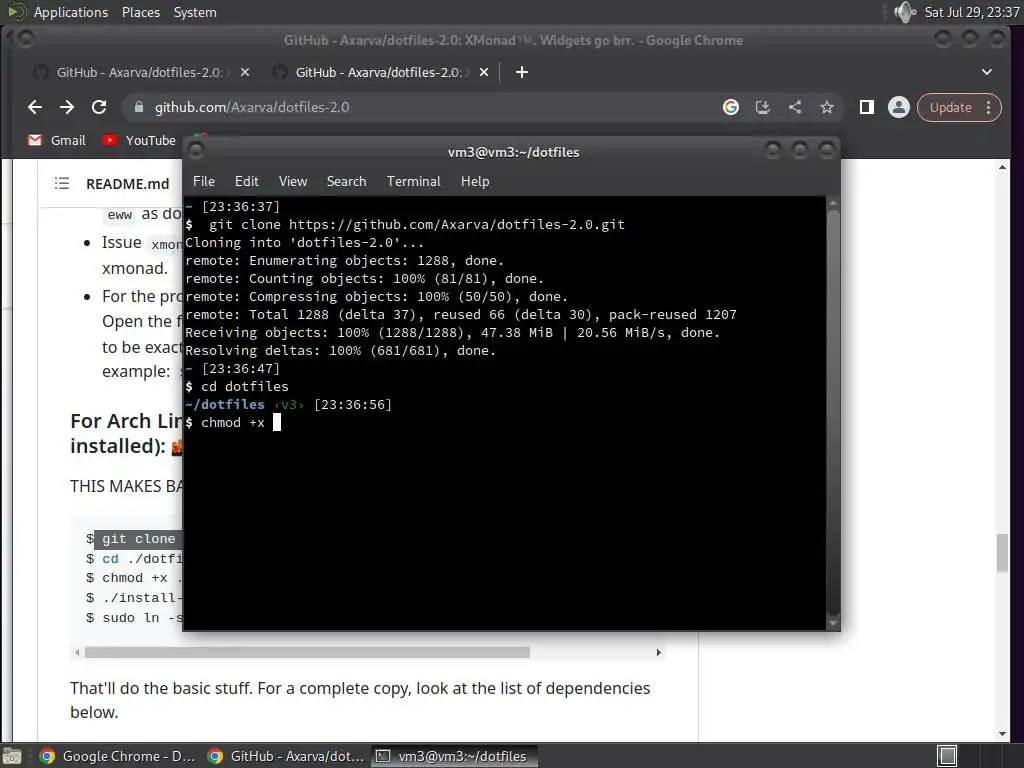This screenshot has height=768, width=1024.
Task: Open terminal Help menu
Action: (475, 182)
